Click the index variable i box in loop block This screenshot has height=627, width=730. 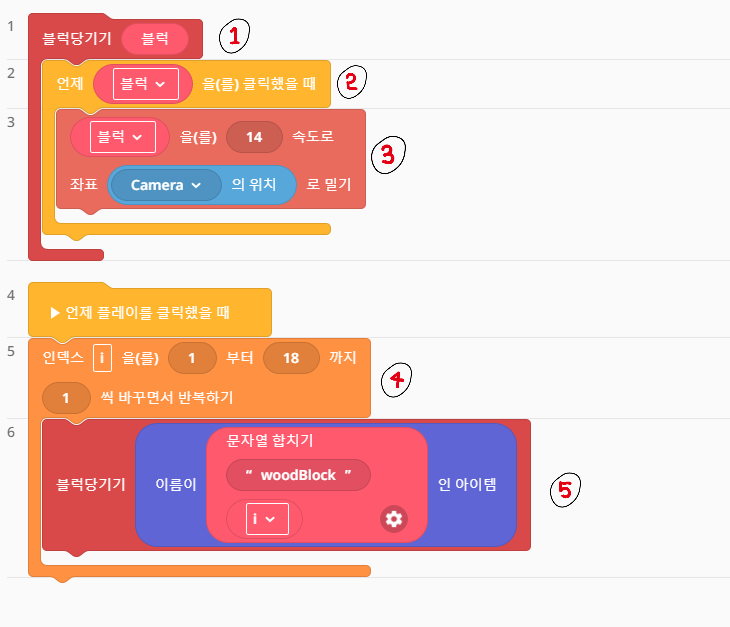[101, 357]
